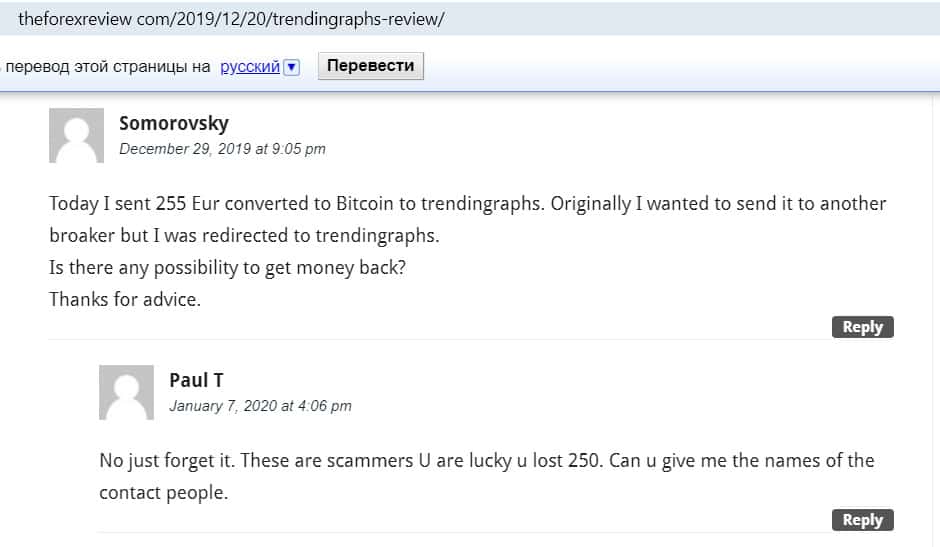Click Somorovsky's gray avatar image
This screenshot has width=940, height=547.
pyautogui.click(x=76, y=135)
